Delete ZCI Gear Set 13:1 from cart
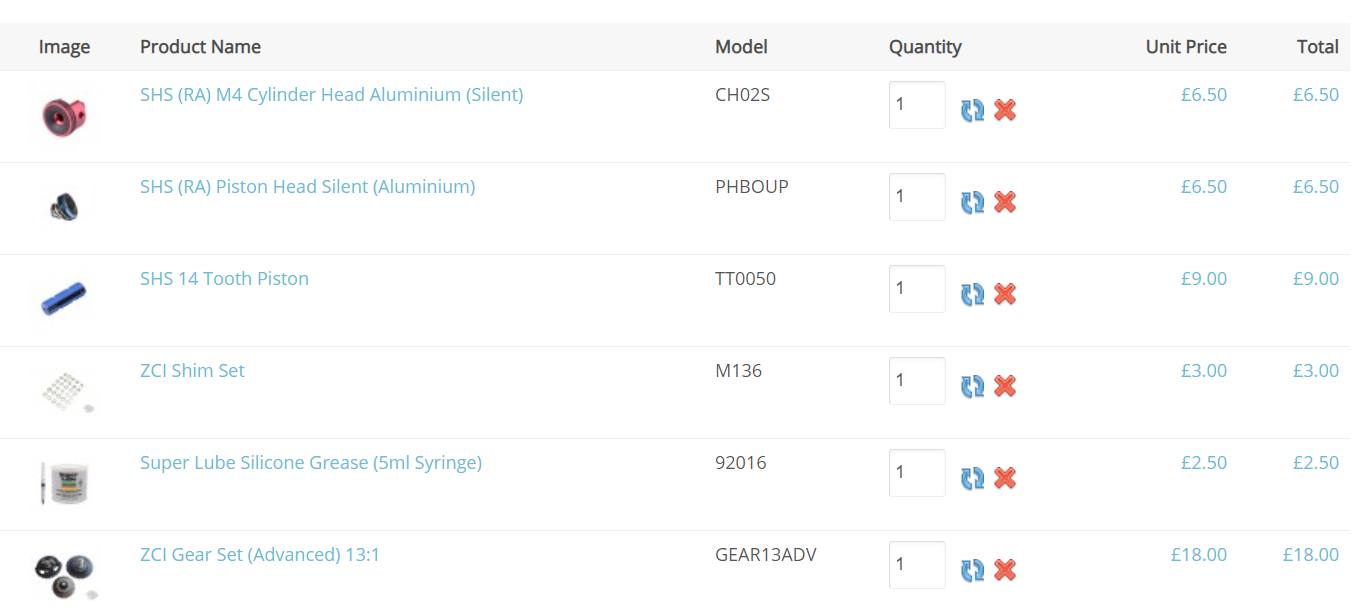The height and width of the screenshot is (608, 1360). click(1005, 570)
